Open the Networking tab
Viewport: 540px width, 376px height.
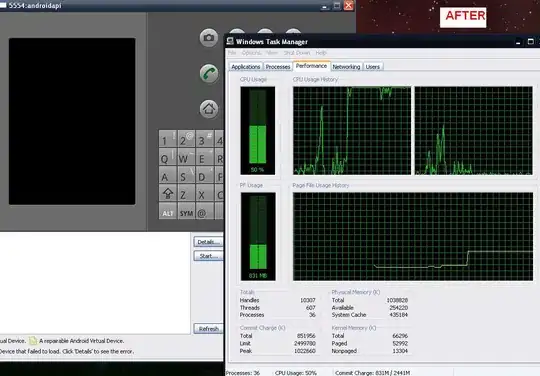tap(346, 67)
